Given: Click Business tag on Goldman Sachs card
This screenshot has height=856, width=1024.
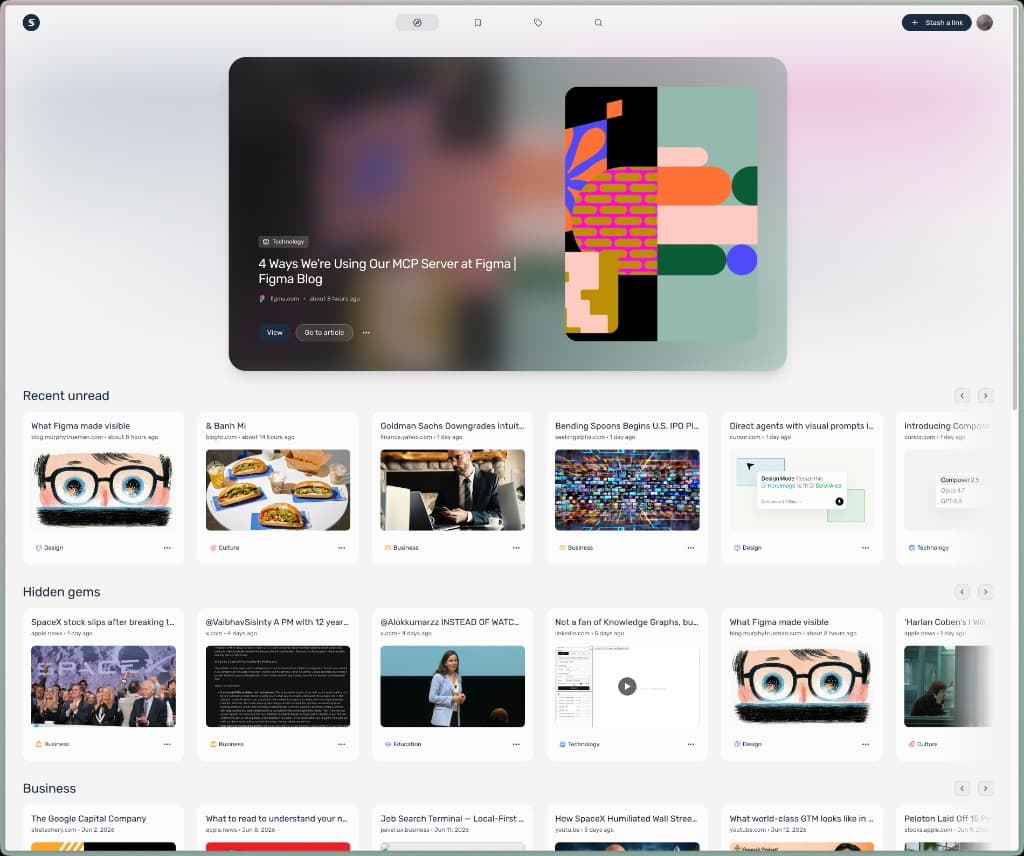Looking at the screenshot, I should click(x=401, y=548).
